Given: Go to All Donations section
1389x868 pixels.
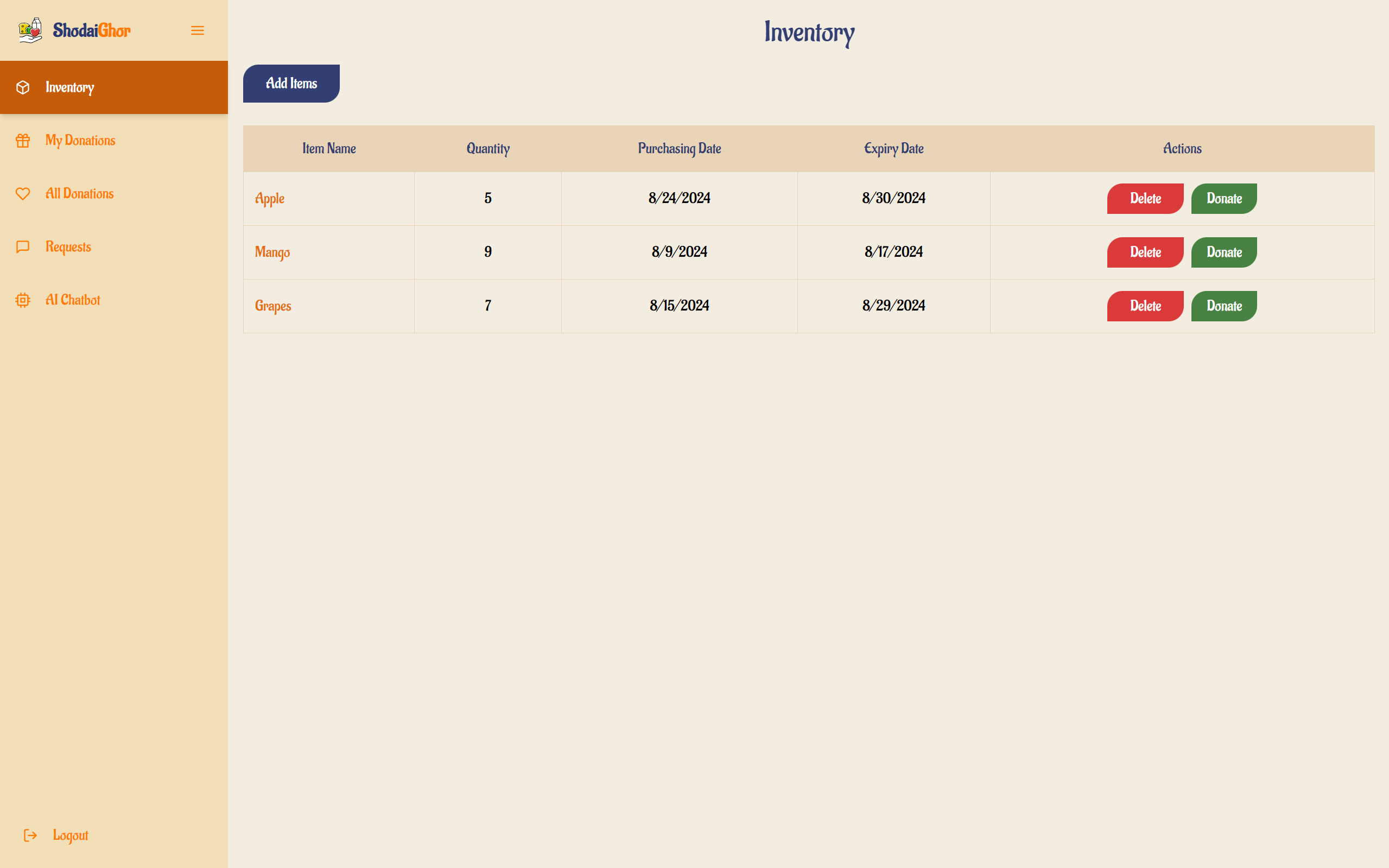Looking at the screenshot, I should point(80,194).
